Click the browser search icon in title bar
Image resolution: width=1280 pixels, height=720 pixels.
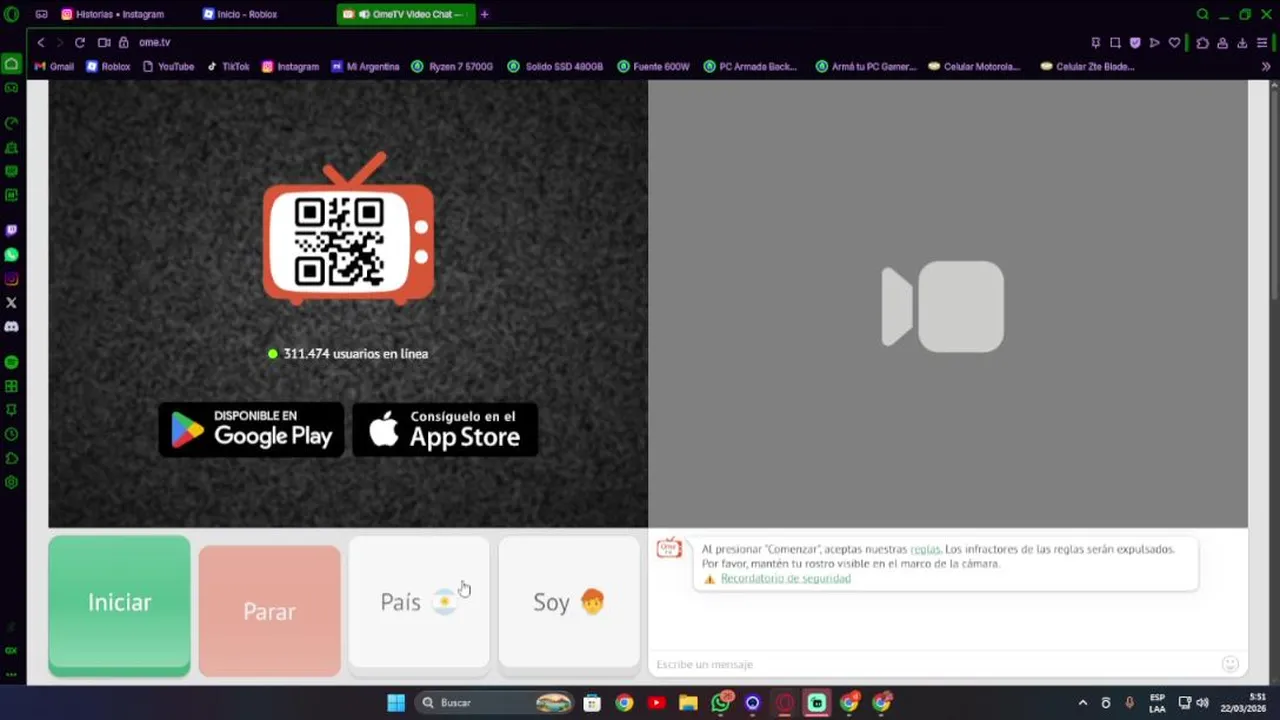(1203, 14)
